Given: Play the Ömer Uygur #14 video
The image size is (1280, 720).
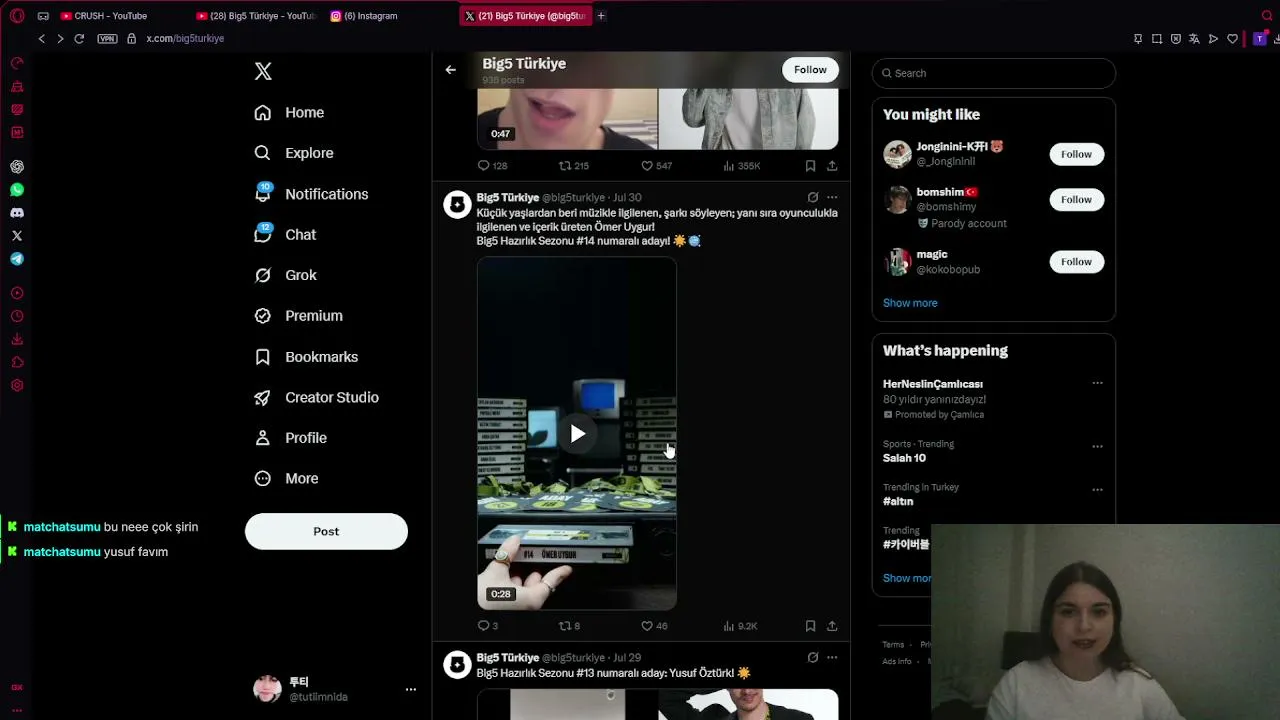Looking at the screenshot, I should [x=577, y=434].
